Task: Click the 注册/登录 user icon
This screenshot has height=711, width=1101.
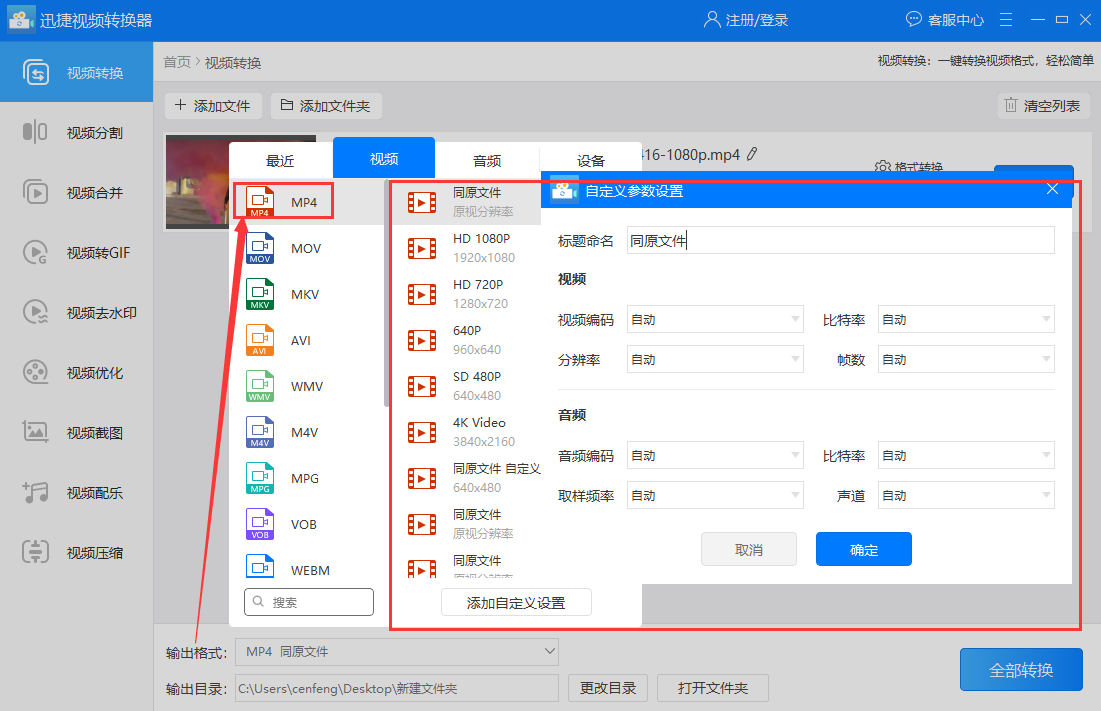Action: (712, 19)
